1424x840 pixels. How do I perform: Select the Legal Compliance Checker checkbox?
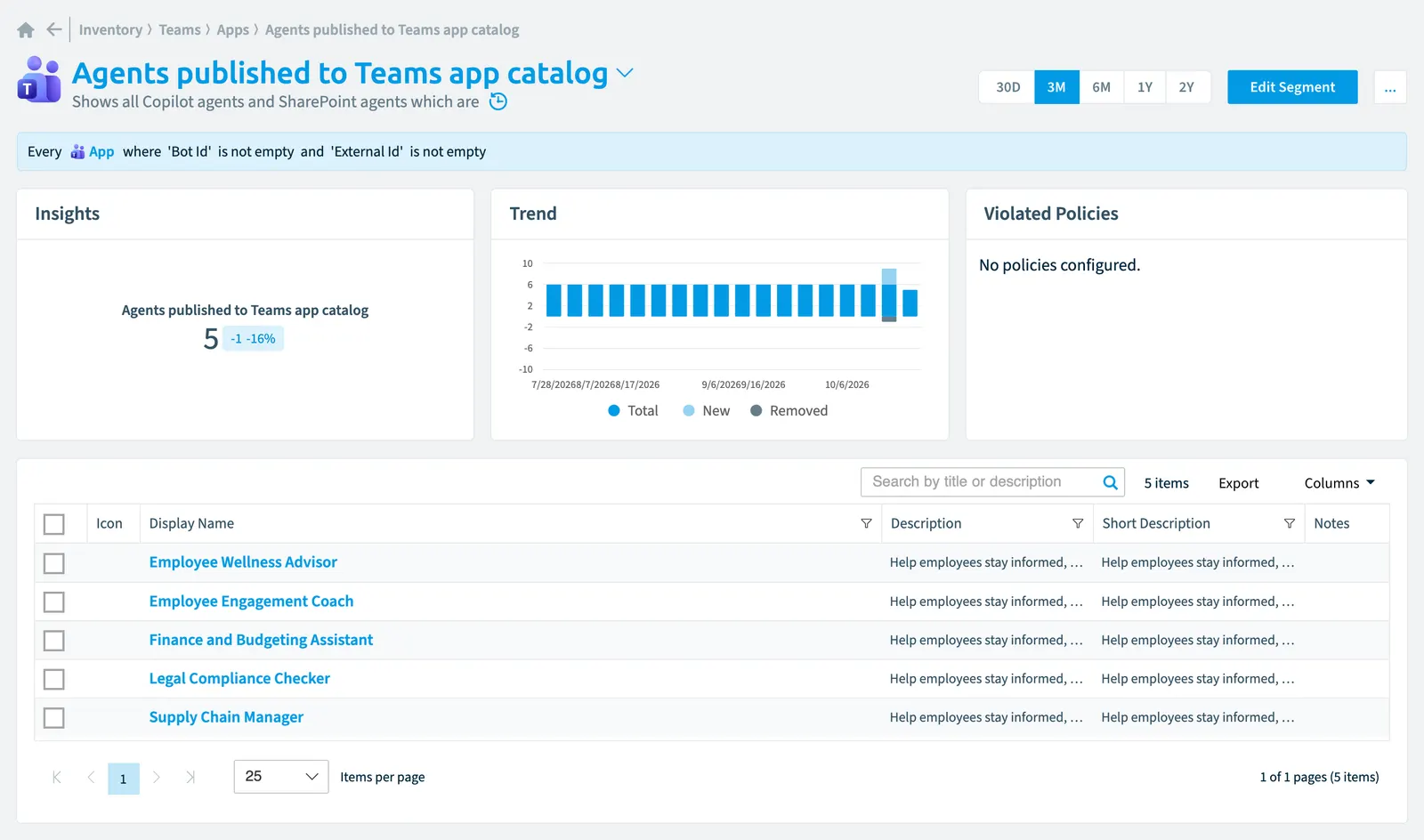click(54, 680)
